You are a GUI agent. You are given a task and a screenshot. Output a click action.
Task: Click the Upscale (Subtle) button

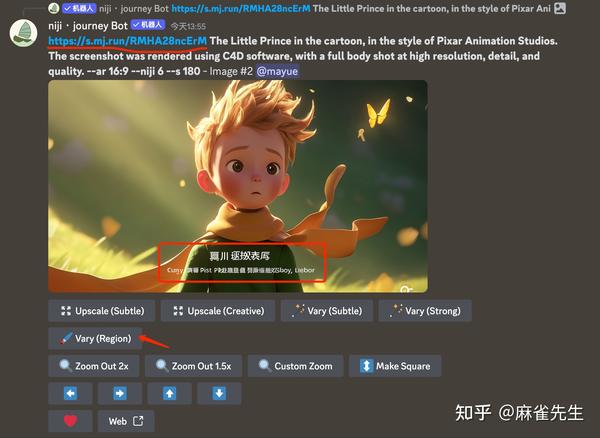[x=101, y=311]
